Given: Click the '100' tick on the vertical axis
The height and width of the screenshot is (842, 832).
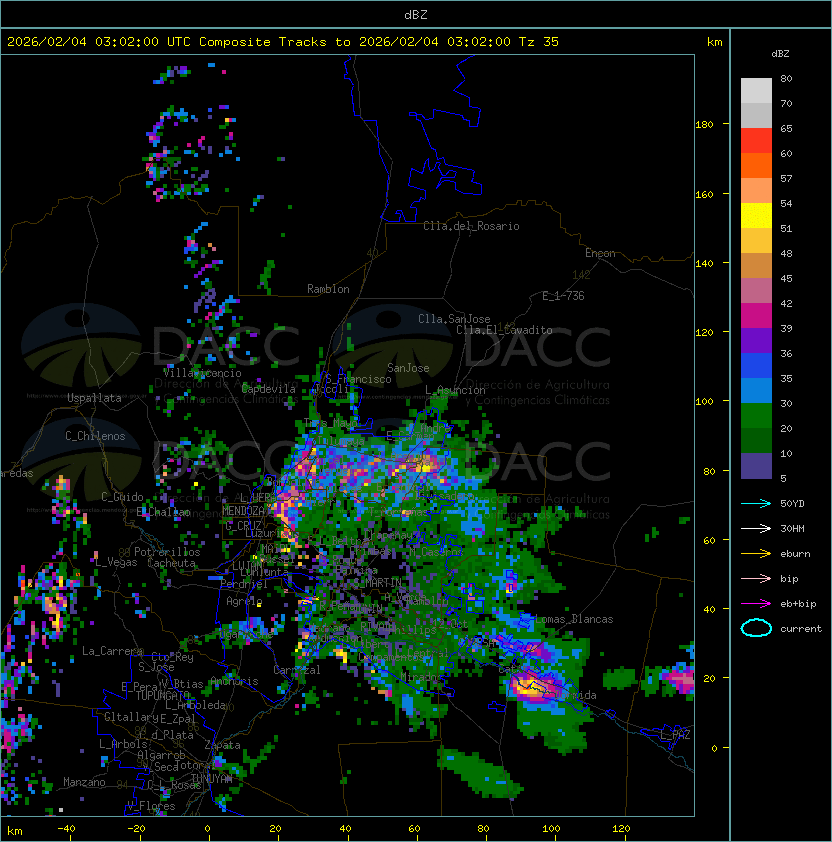Looking at the screenshot, I should pos(704,402).
